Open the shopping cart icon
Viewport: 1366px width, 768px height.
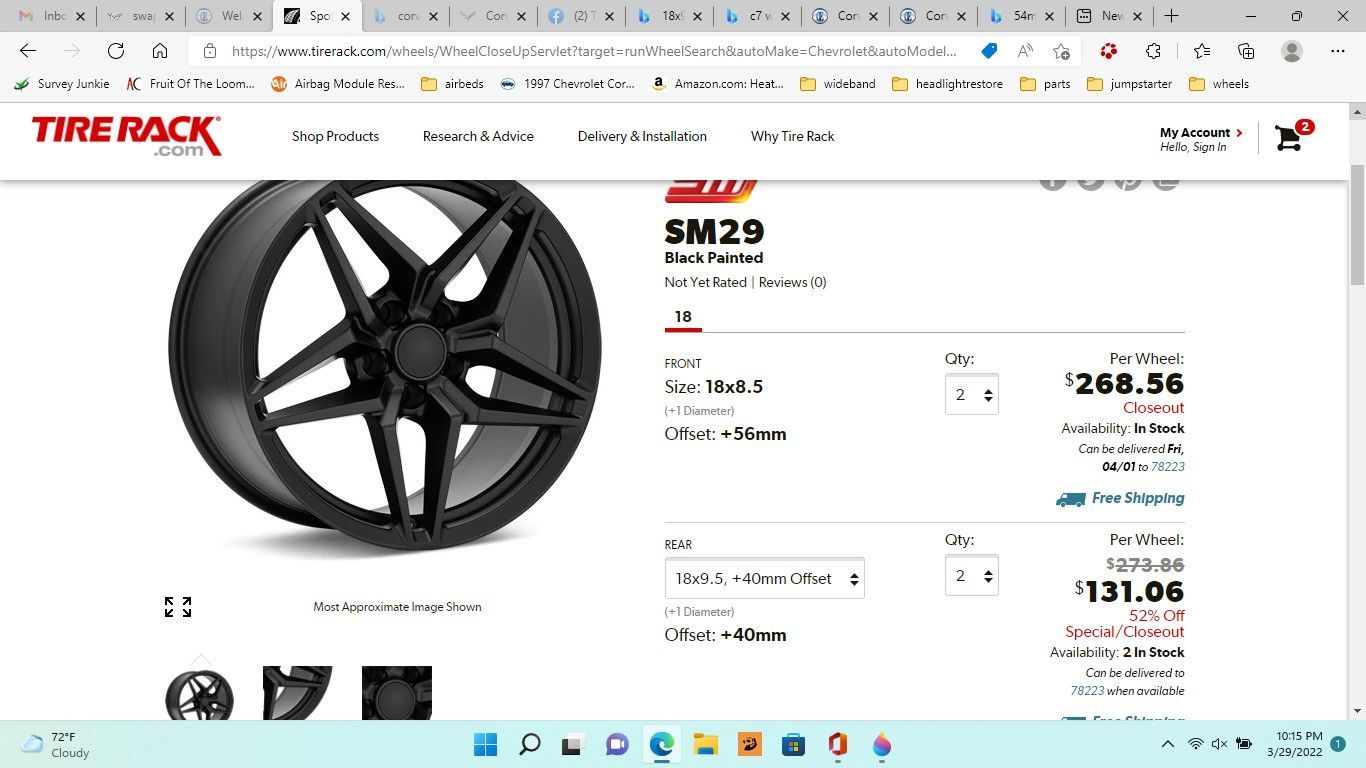[x=1290, y=137]
